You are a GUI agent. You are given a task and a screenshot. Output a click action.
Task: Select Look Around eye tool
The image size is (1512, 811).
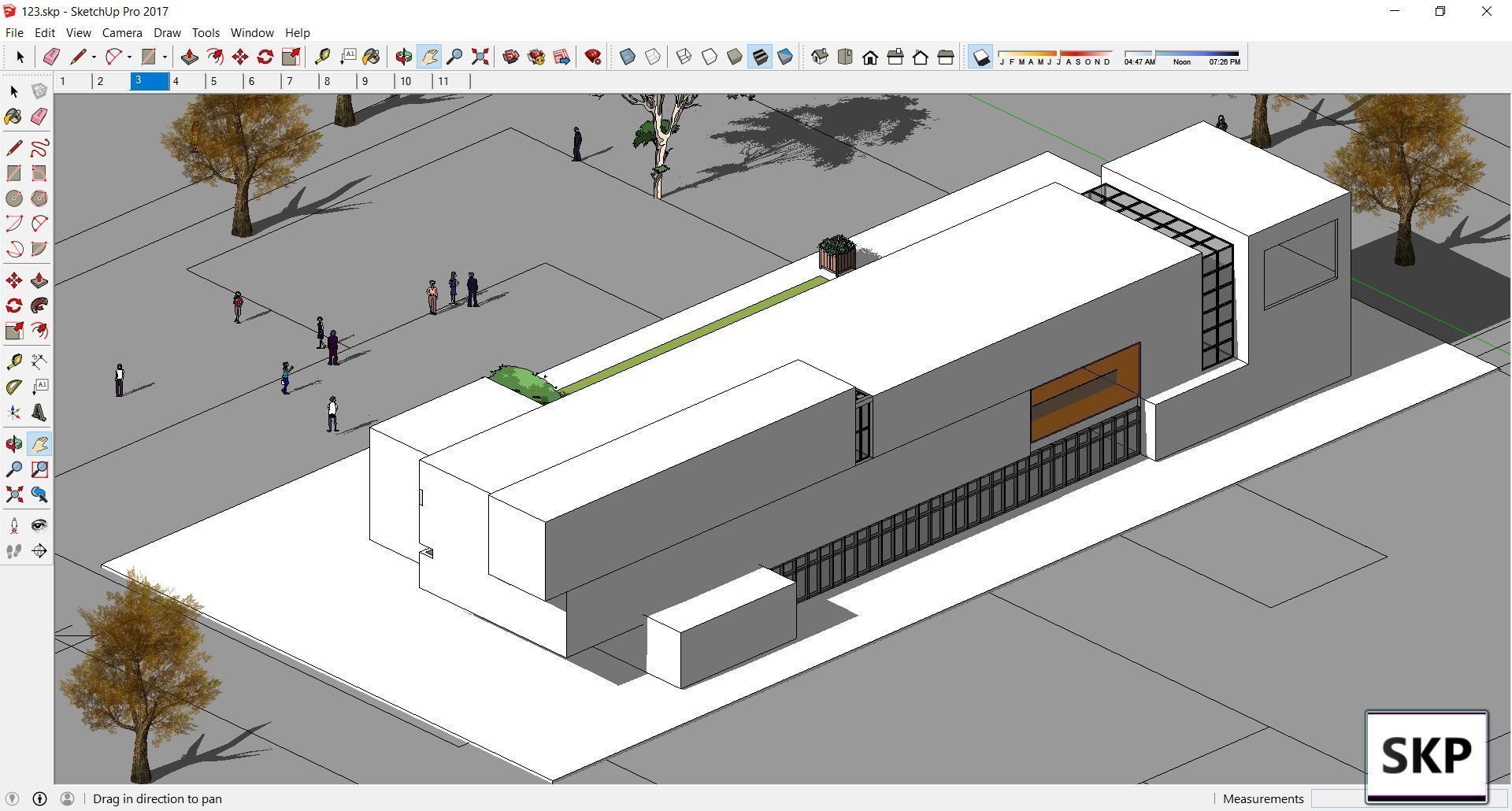pos(39,526)
